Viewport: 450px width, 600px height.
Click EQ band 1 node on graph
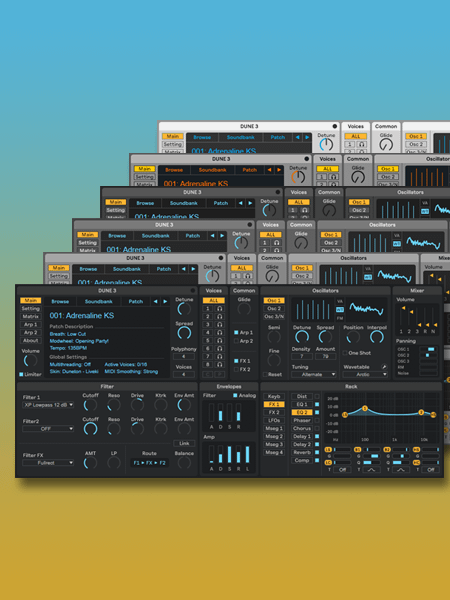click(x=365, y=409)
